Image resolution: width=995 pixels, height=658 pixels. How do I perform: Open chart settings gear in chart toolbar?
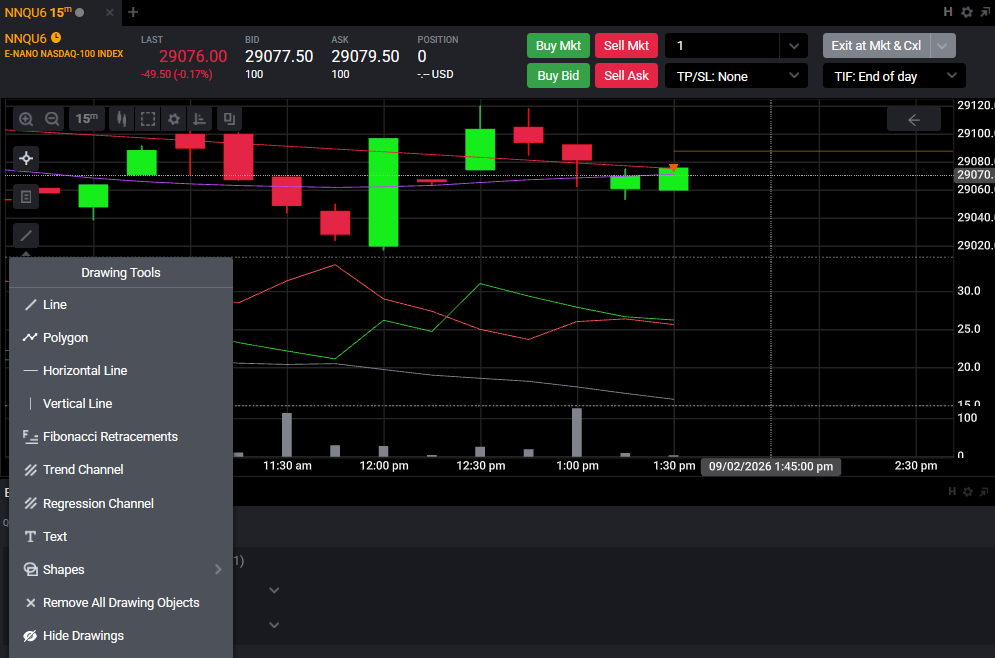click(x=174, y=119)
